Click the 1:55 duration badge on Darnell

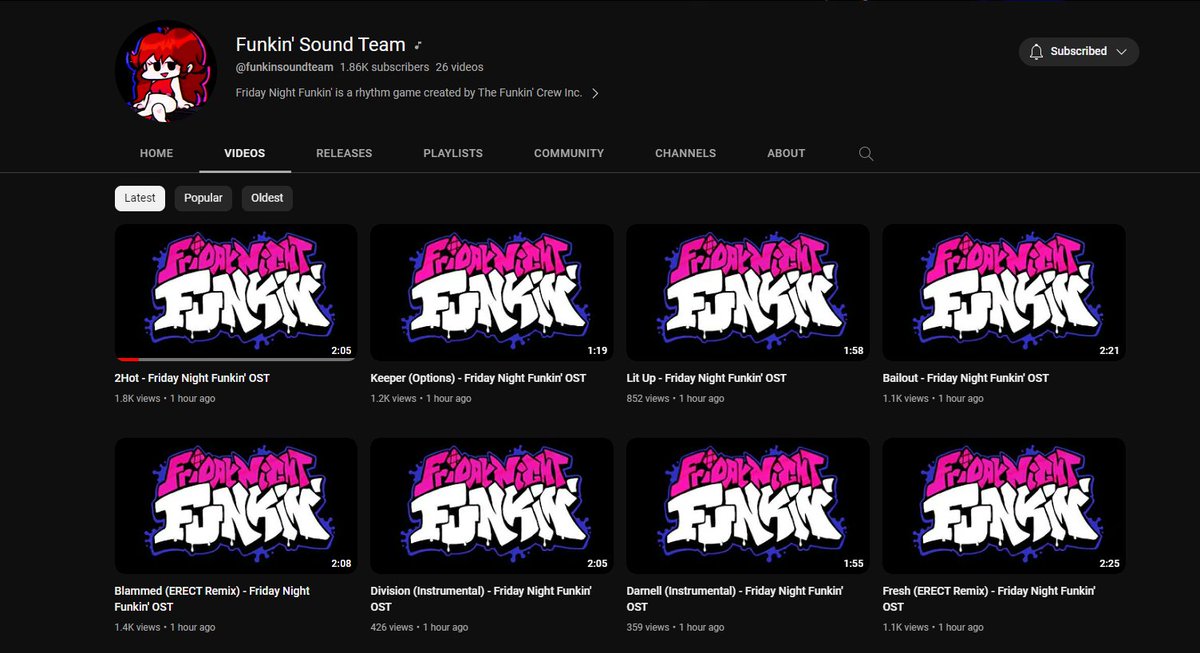point(853,564)
